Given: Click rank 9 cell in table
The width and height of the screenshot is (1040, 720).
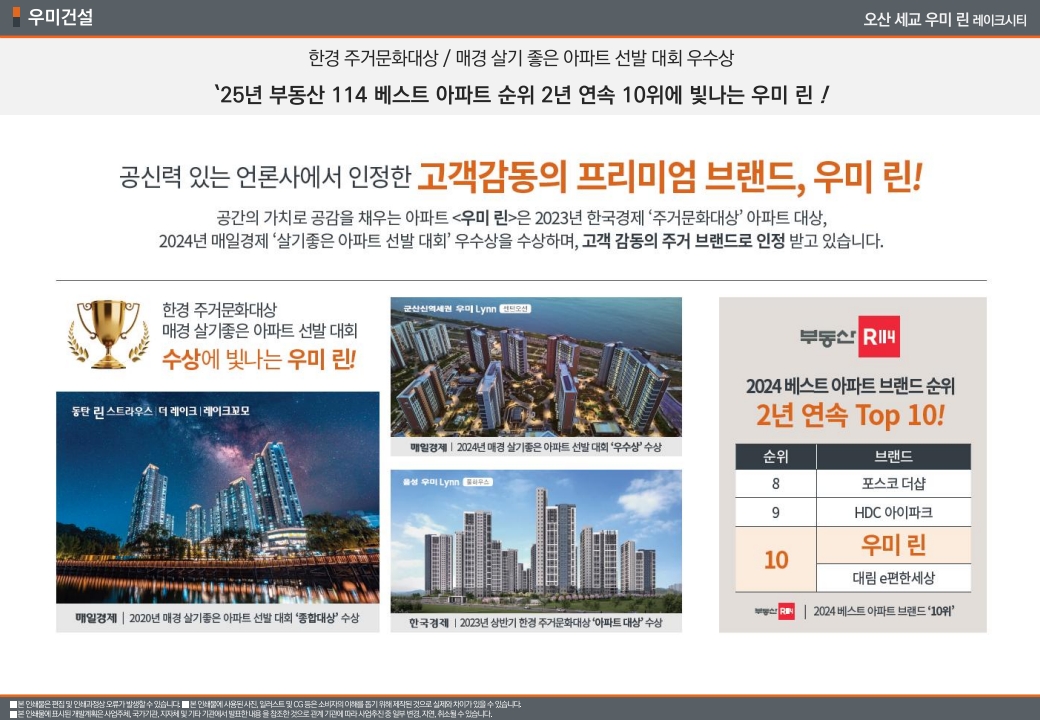Looking at the screenshot, I should 775,512.
